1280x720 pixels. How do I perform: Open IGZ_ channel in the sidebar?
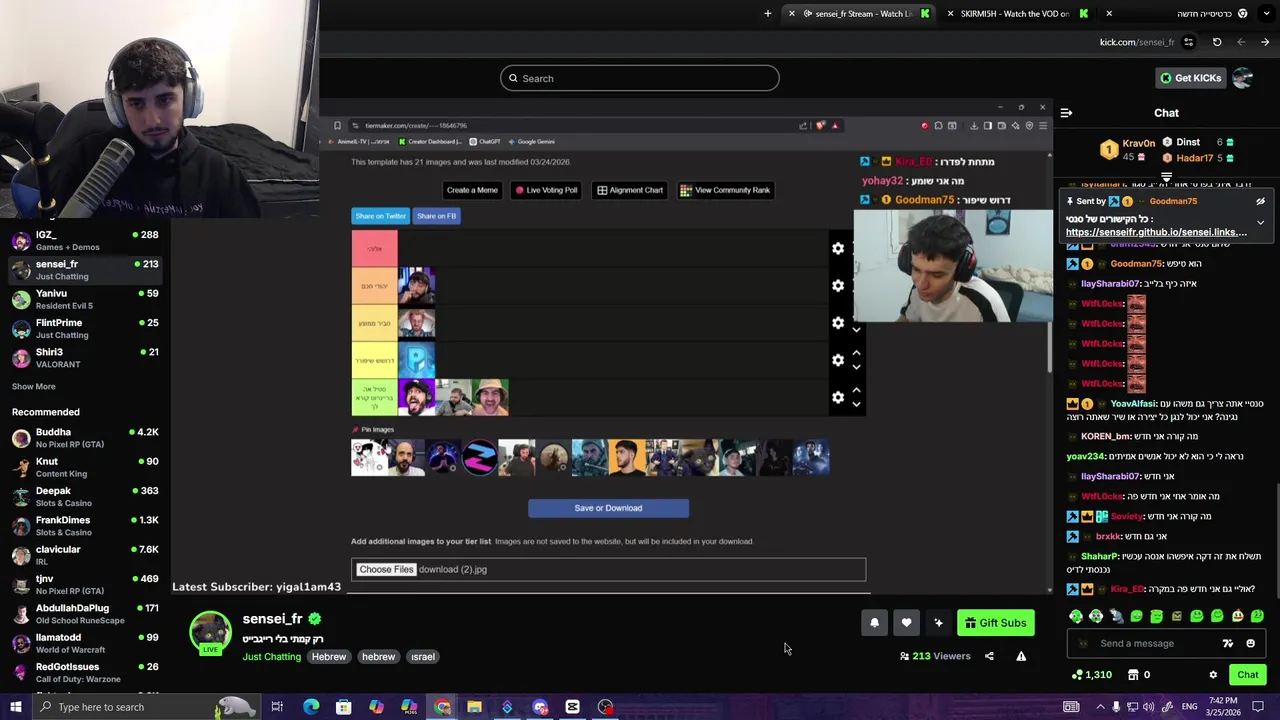[x=85, y=240]
